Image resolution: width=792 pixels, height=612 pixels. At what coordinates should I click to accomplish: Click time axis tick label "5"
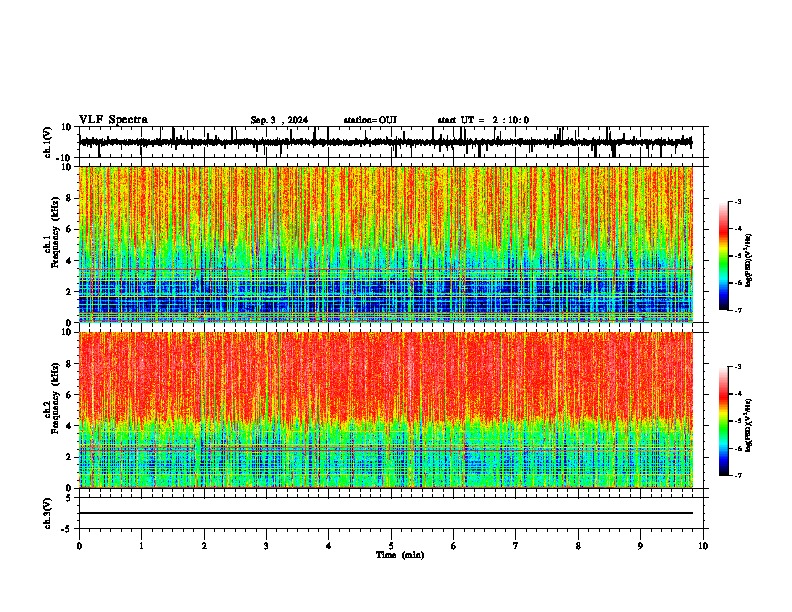[x=391, y=546]
